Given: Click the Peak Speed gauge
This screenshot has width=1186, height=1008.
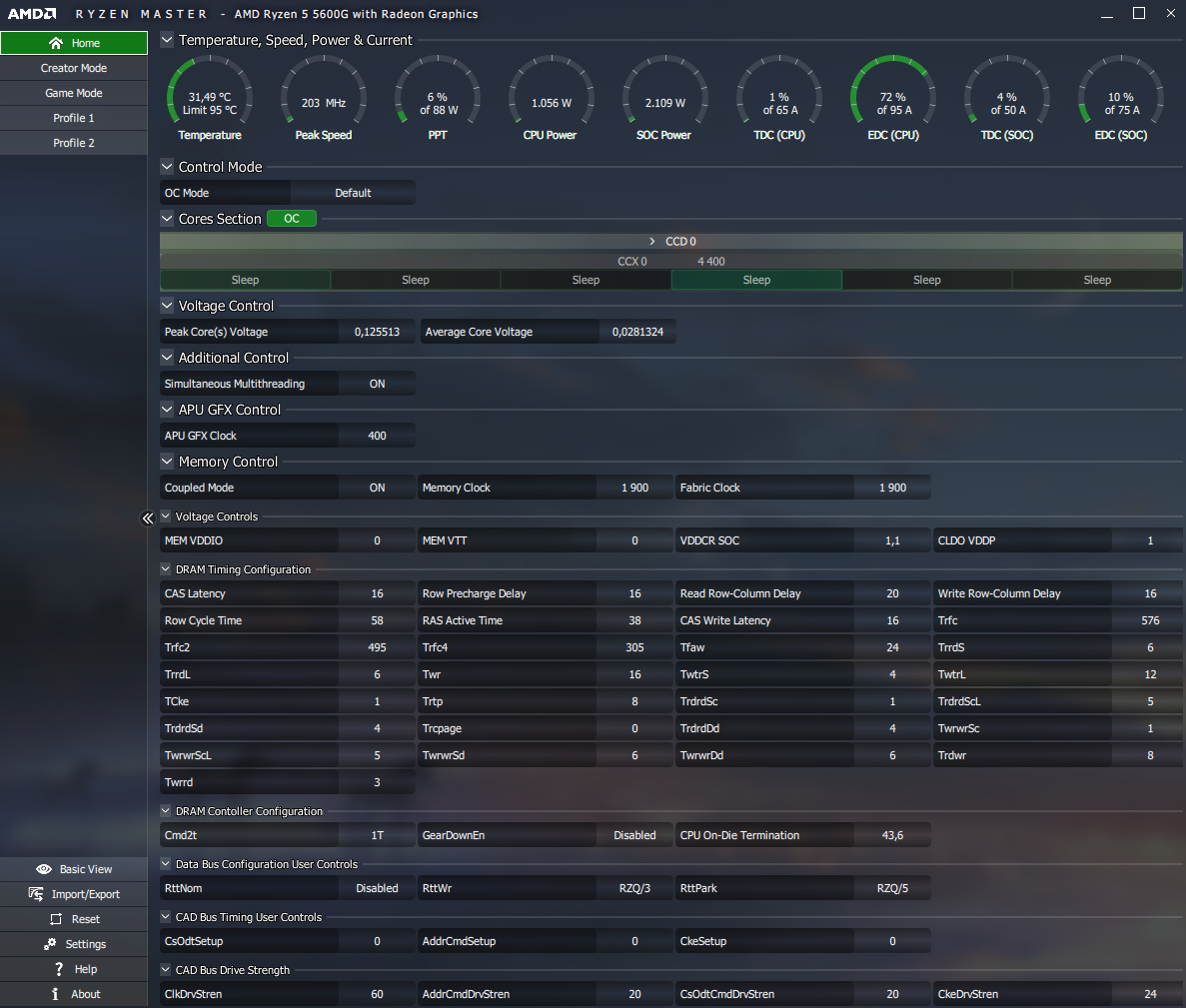Looking at the screenshot, I should click(324, 98).
